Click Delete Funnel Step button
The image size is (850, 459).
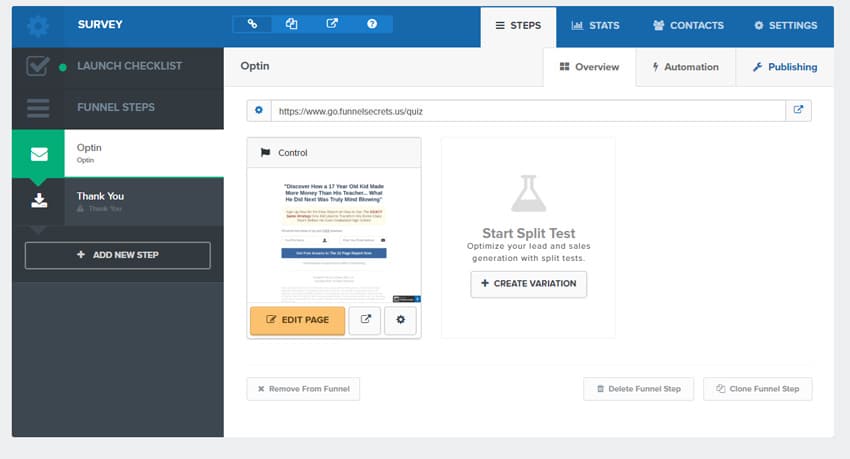pyautogui.click(x=638, y=389)
